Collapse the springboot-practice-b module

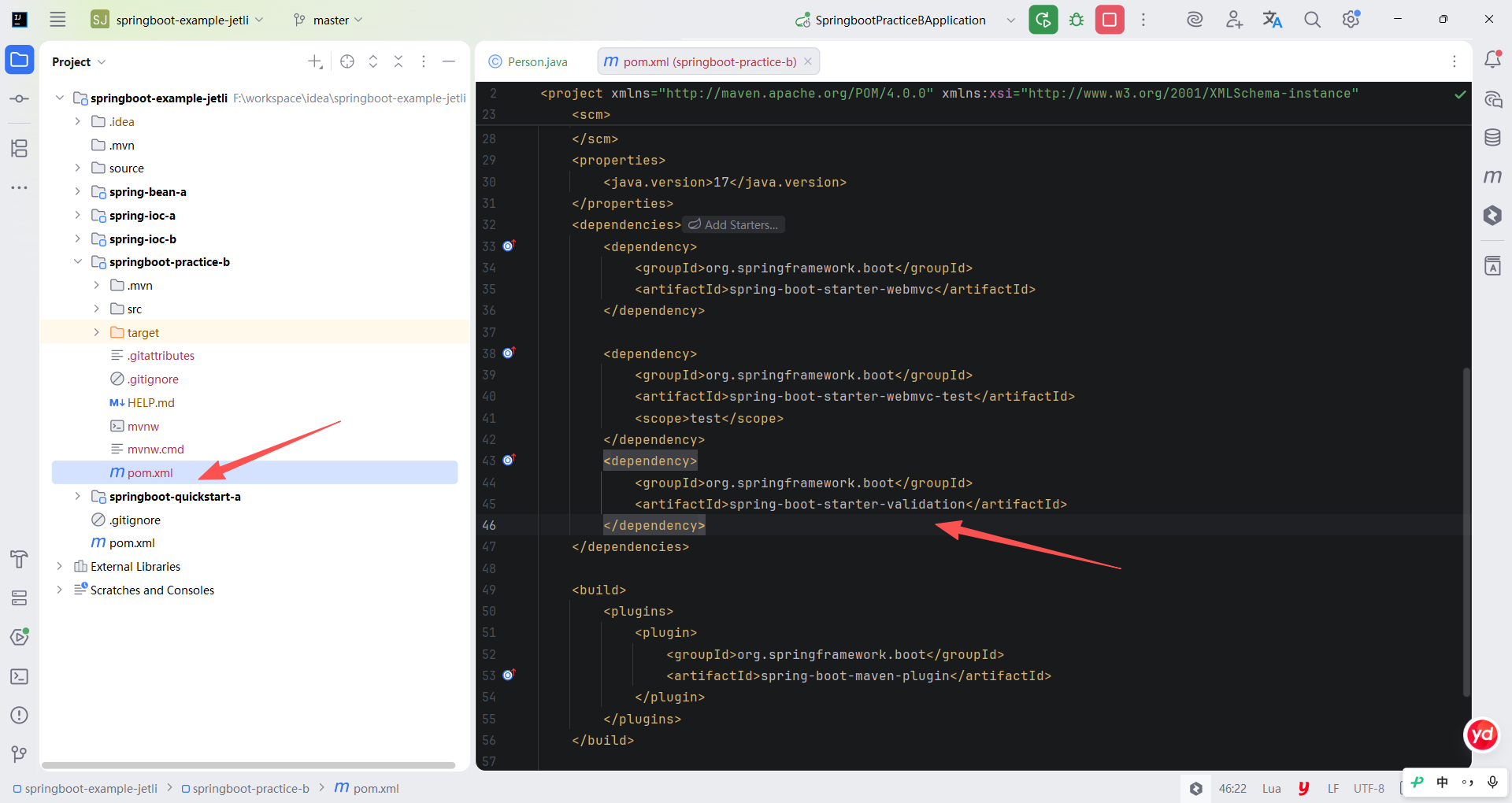pyautogui.click(x=77, y=261)
